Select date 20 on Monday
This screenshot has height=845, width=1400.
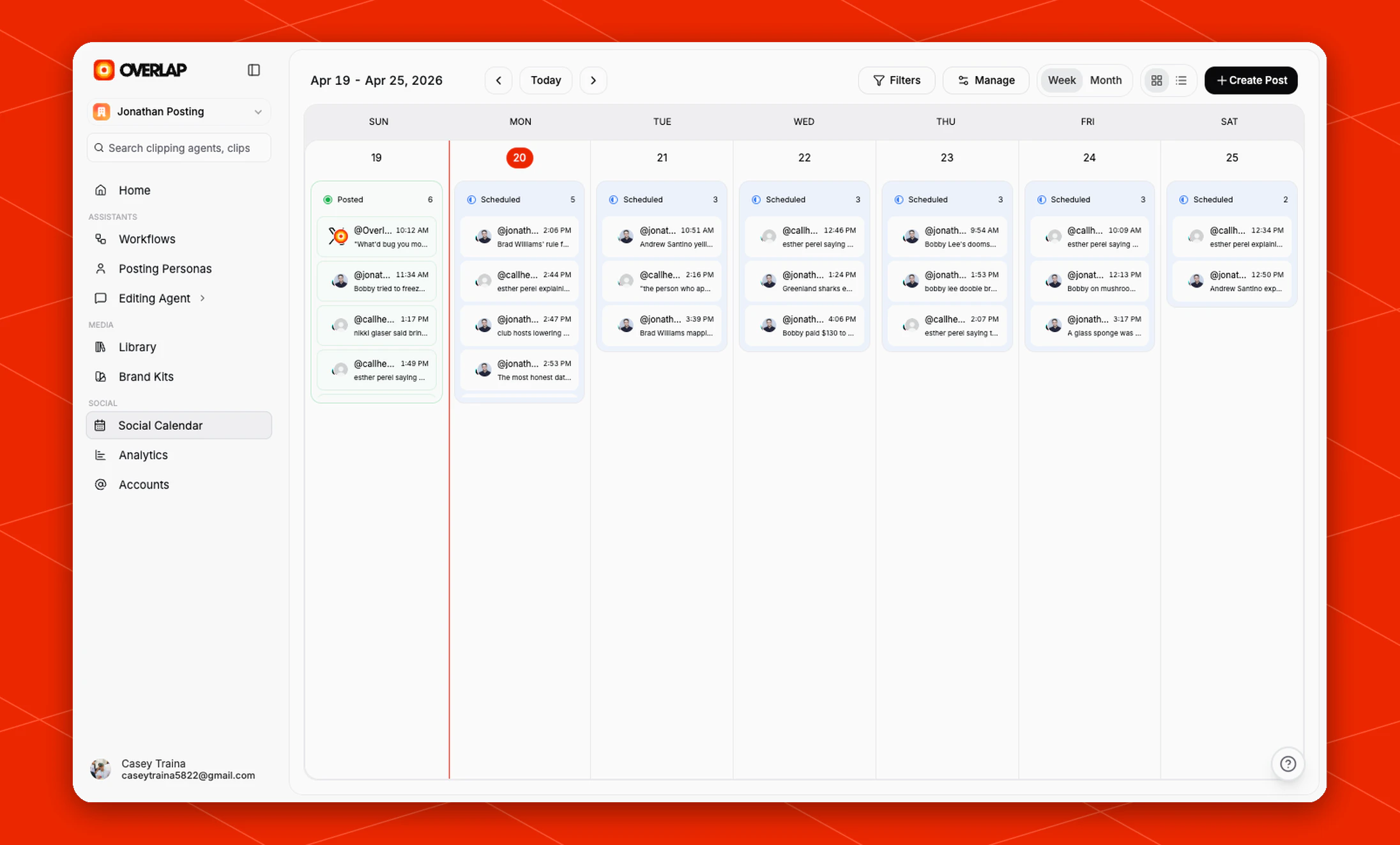coord(520,158)
